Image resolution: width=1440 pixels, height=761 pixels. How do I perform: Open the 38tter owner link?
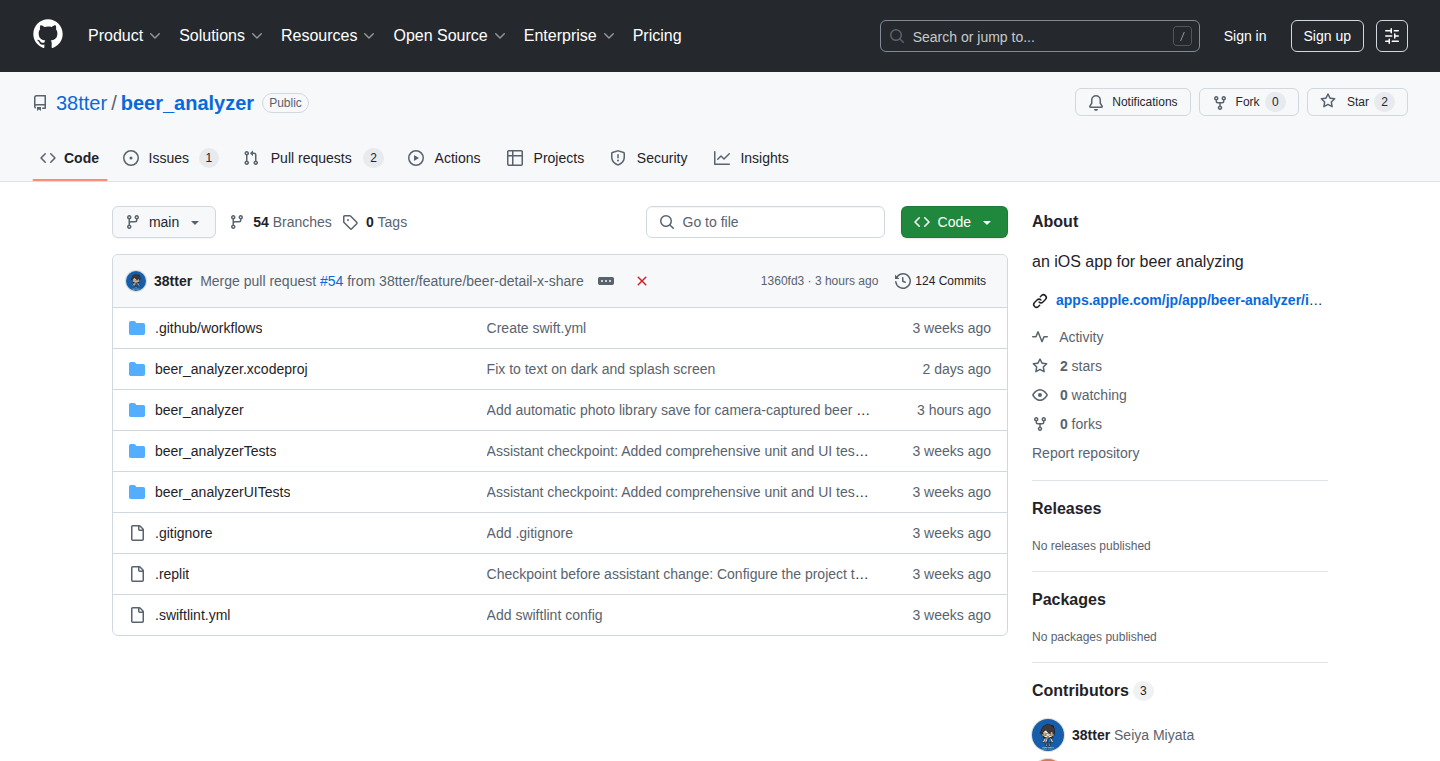pos(81,103)
